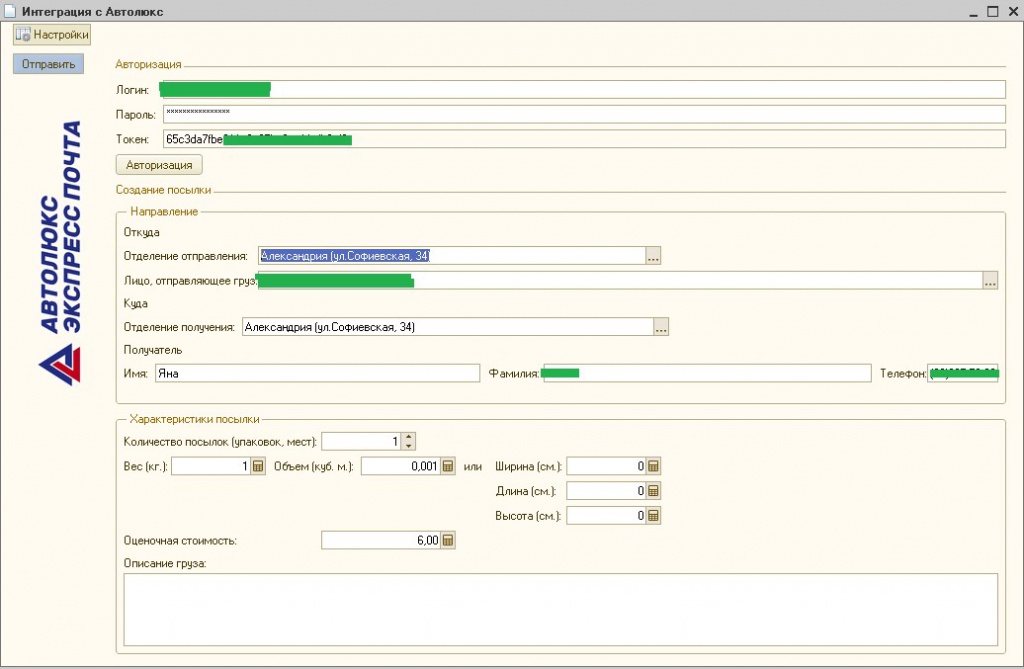Click the Ширина (см.) value field

607,466
